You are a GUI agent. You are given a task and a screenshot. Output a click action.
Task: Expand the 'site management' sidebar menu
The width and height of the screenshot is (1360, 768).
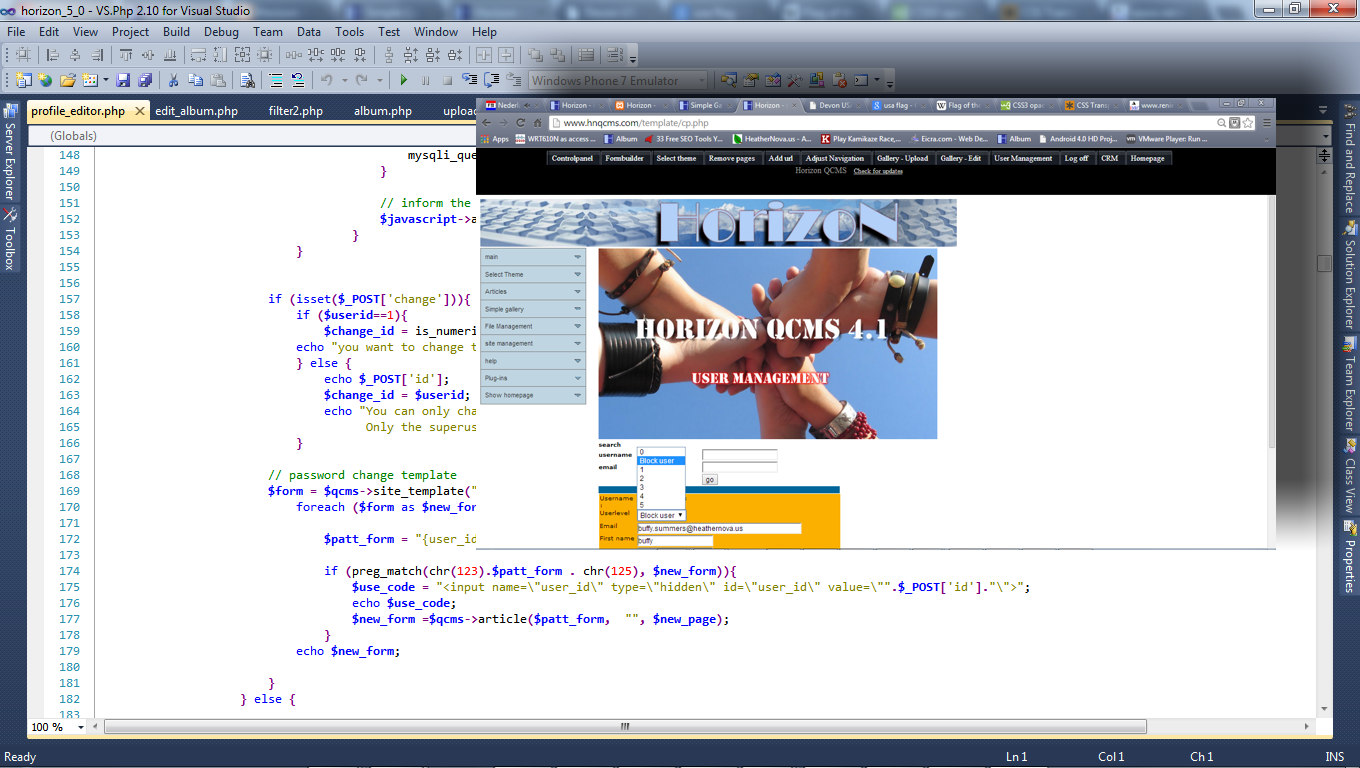532,343
